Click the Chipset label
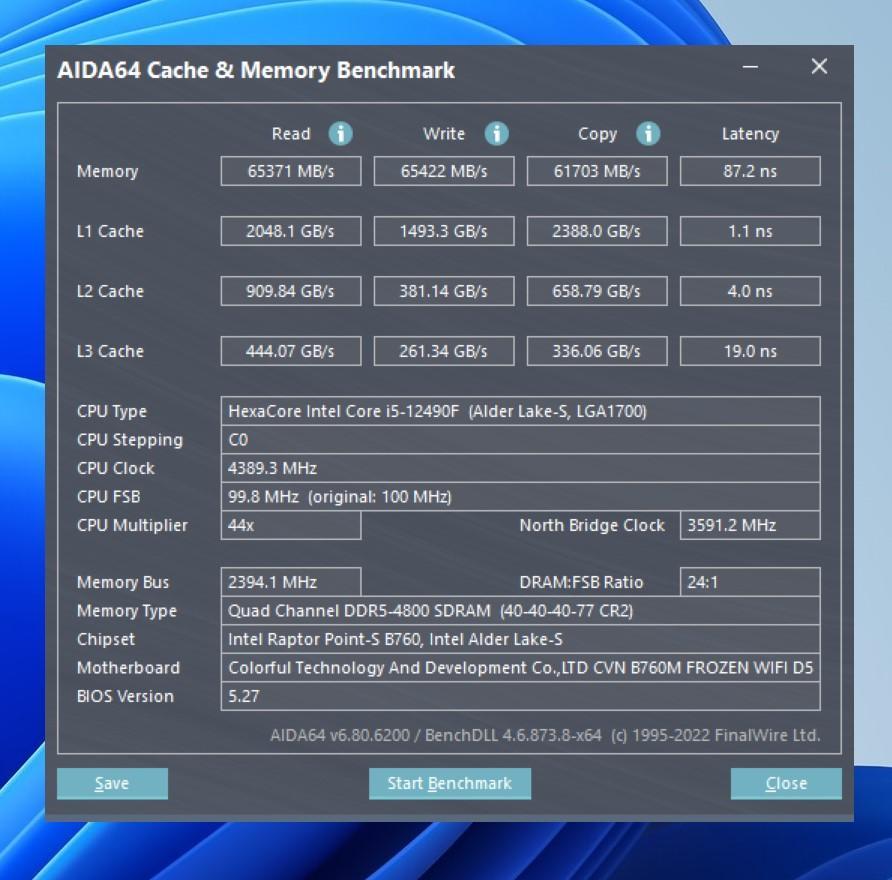Screen dimensions: 892x880 point(106,639)
